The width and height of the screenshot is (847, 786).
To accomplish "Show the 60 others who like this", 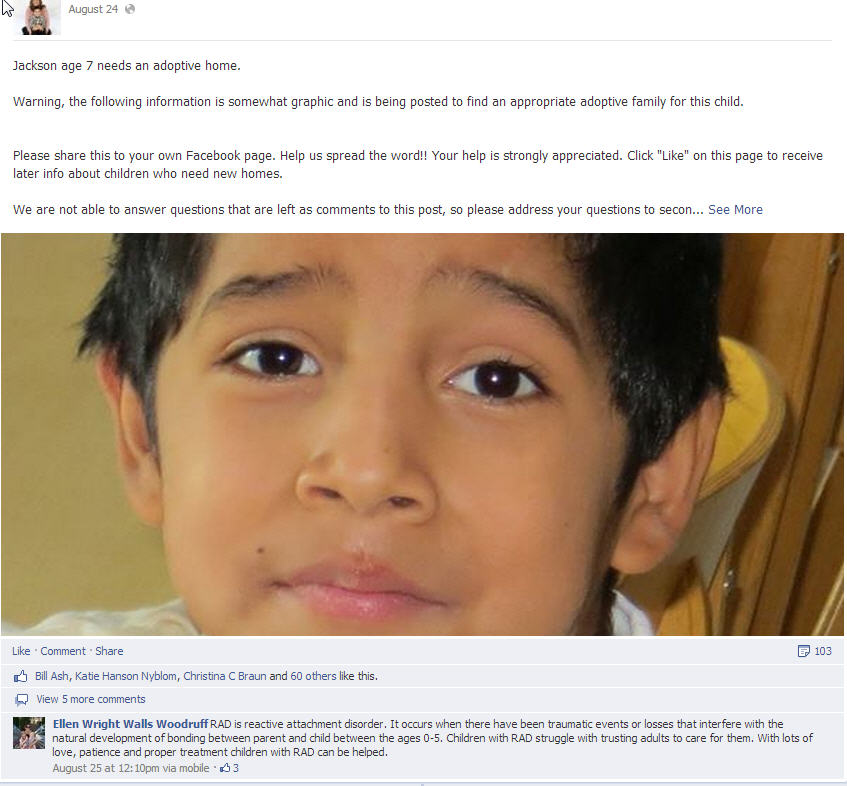I will pyautogui.click(x=313, y=676).
